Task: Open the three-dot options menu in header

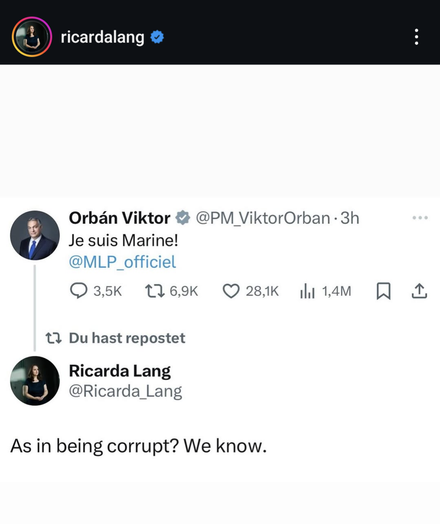Action: click(x=416, y=37)
